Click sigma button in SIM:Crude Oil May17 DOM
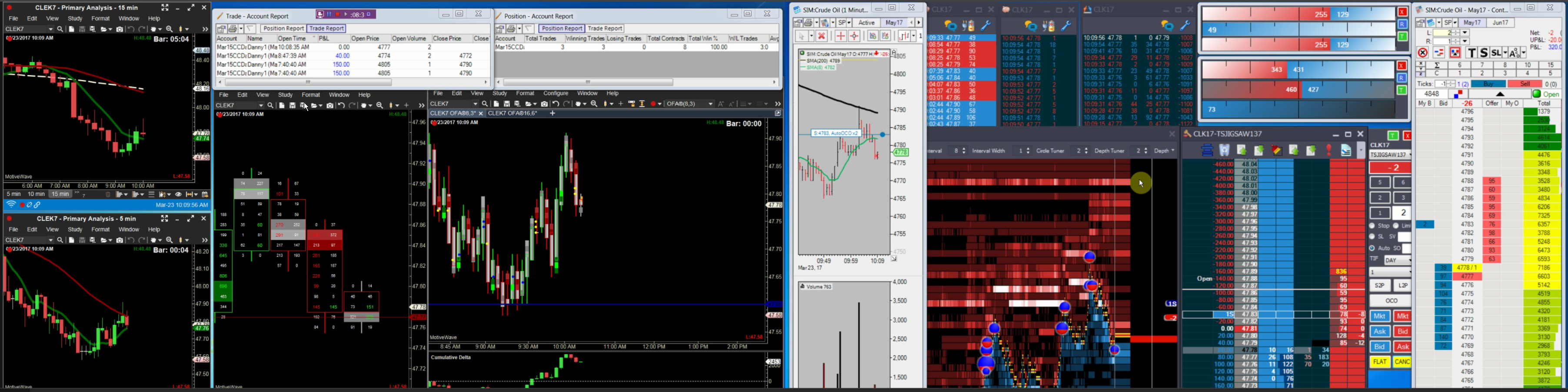The image size is (1568, 392). pos(1437,65)
